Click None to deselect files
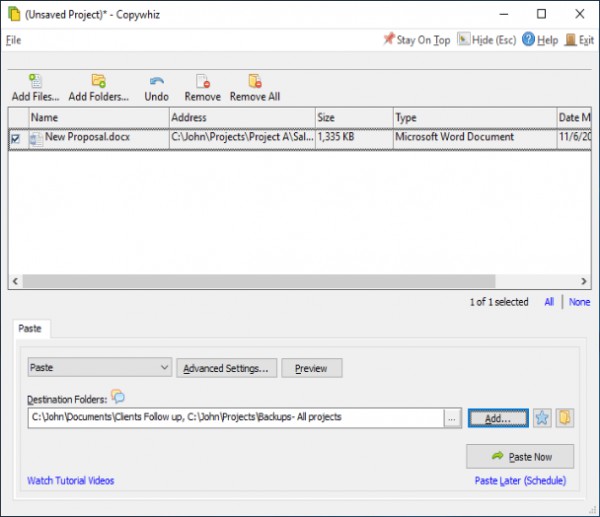 coord(579,302)
